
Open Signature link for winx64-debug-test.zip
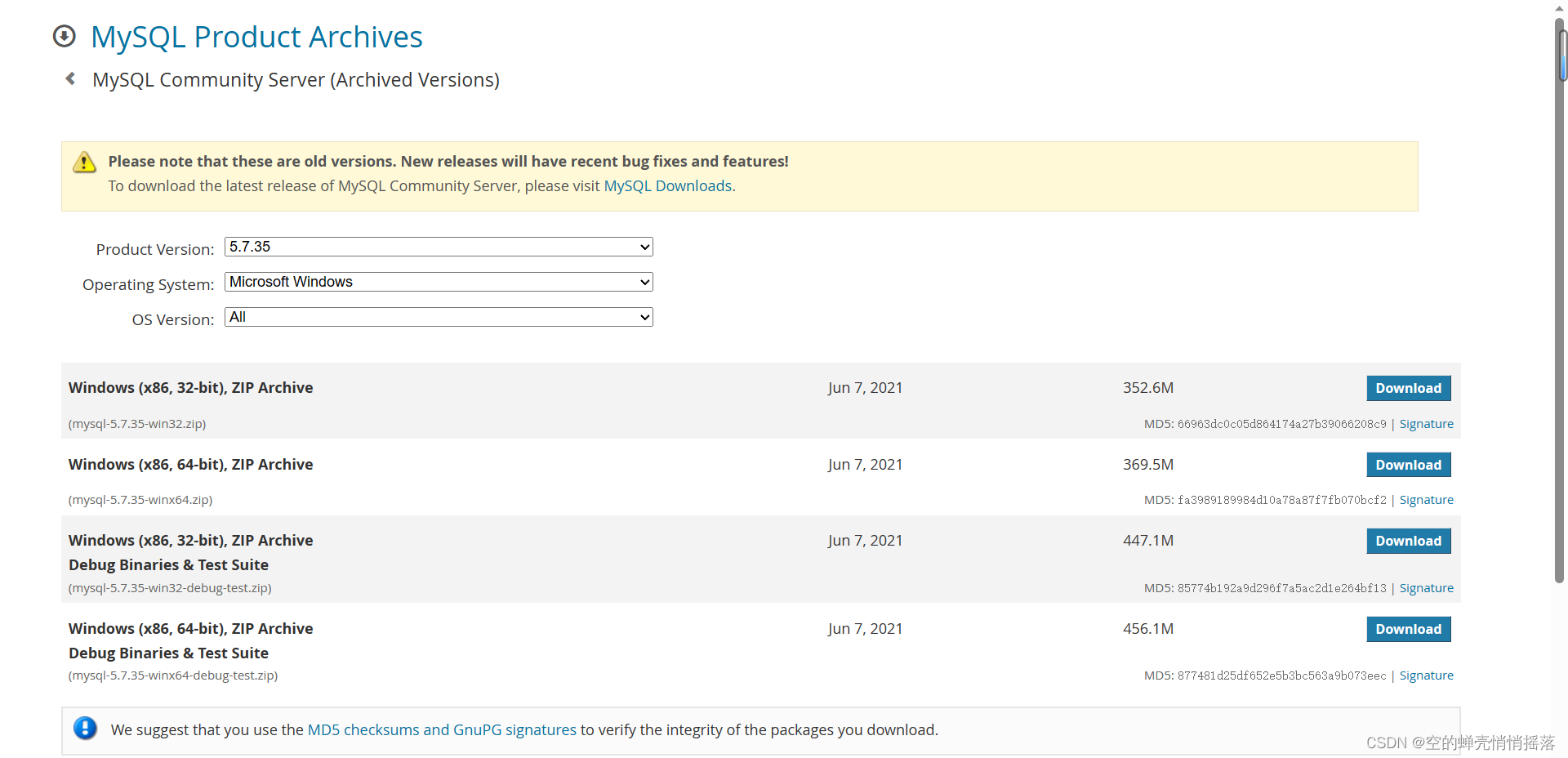click(x=1426, y=676)
